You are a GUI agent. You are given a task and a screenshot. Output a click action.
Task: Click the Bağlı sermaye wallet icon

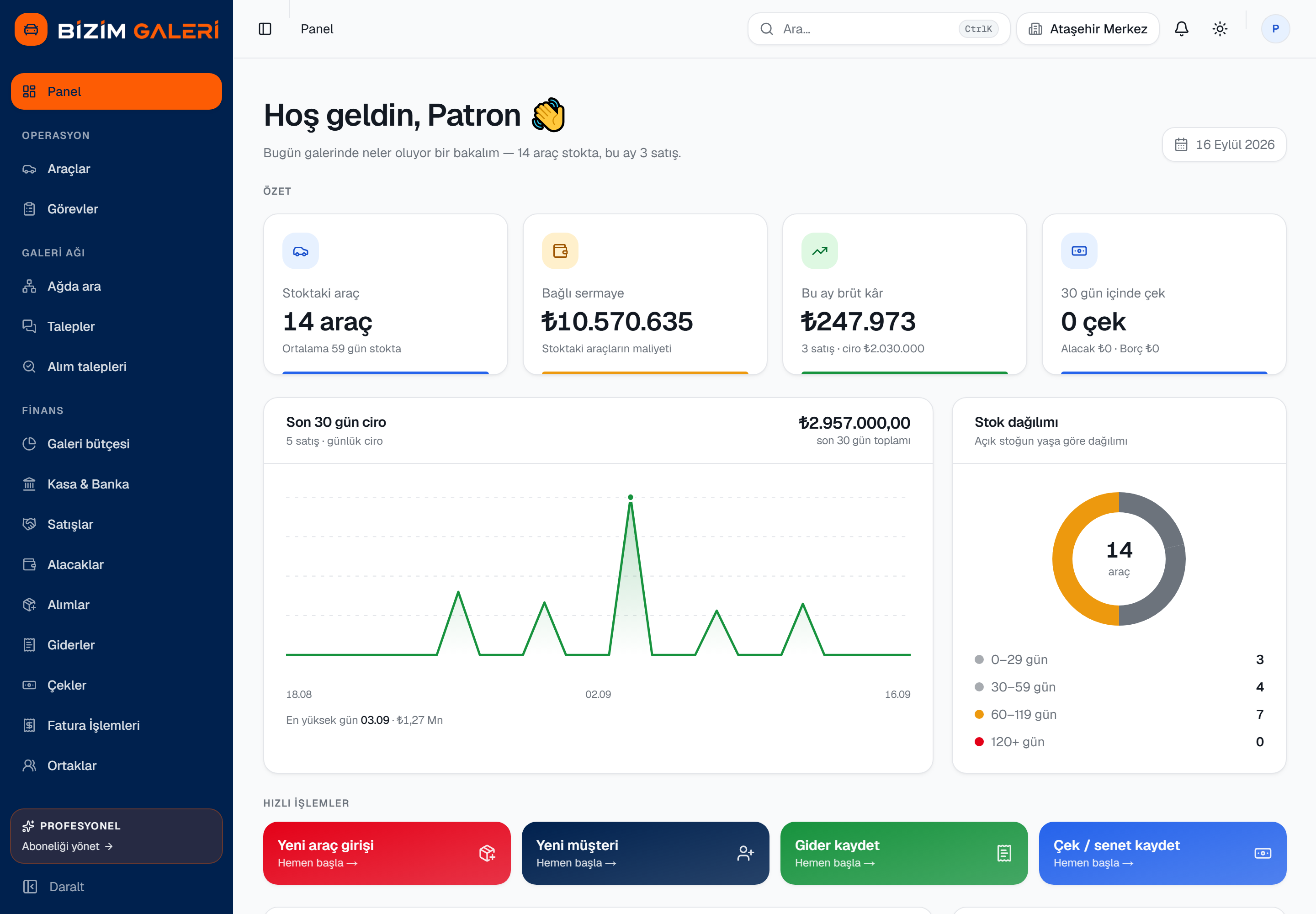click(560, 251)
